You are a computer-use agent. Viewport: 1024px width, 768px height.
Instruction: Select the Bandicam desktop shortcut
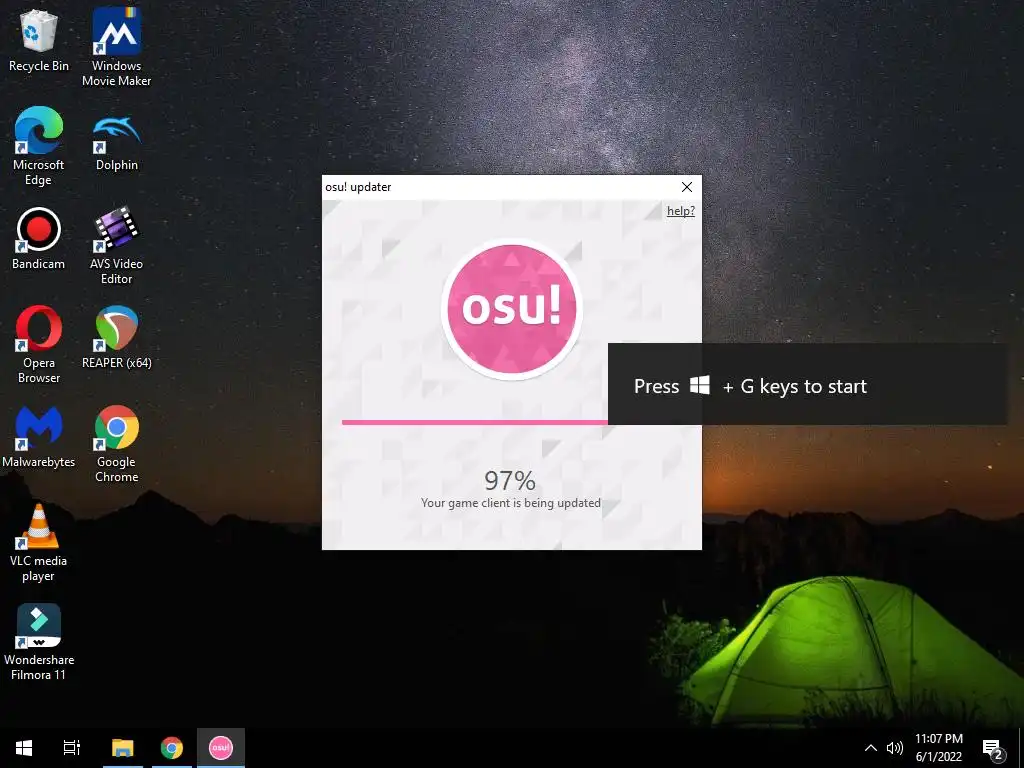pos(39,239)
